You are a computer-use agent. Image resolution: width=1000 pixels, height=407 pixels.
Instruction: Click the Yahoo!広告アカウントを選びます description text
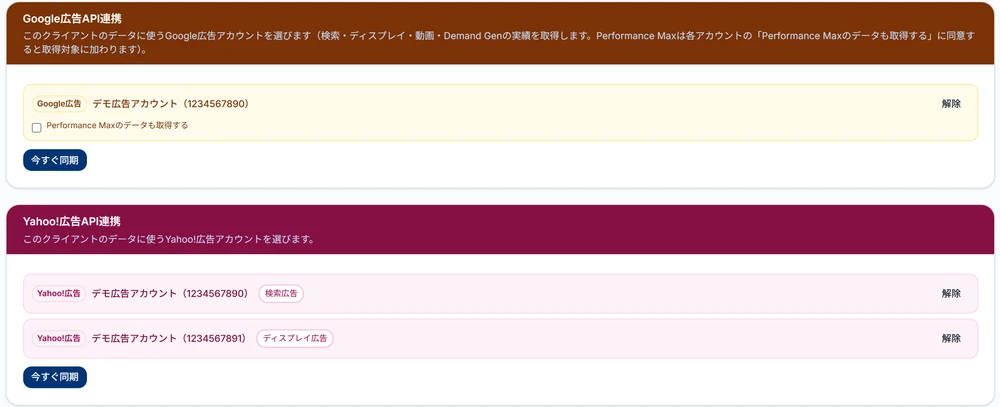[168, 240]
